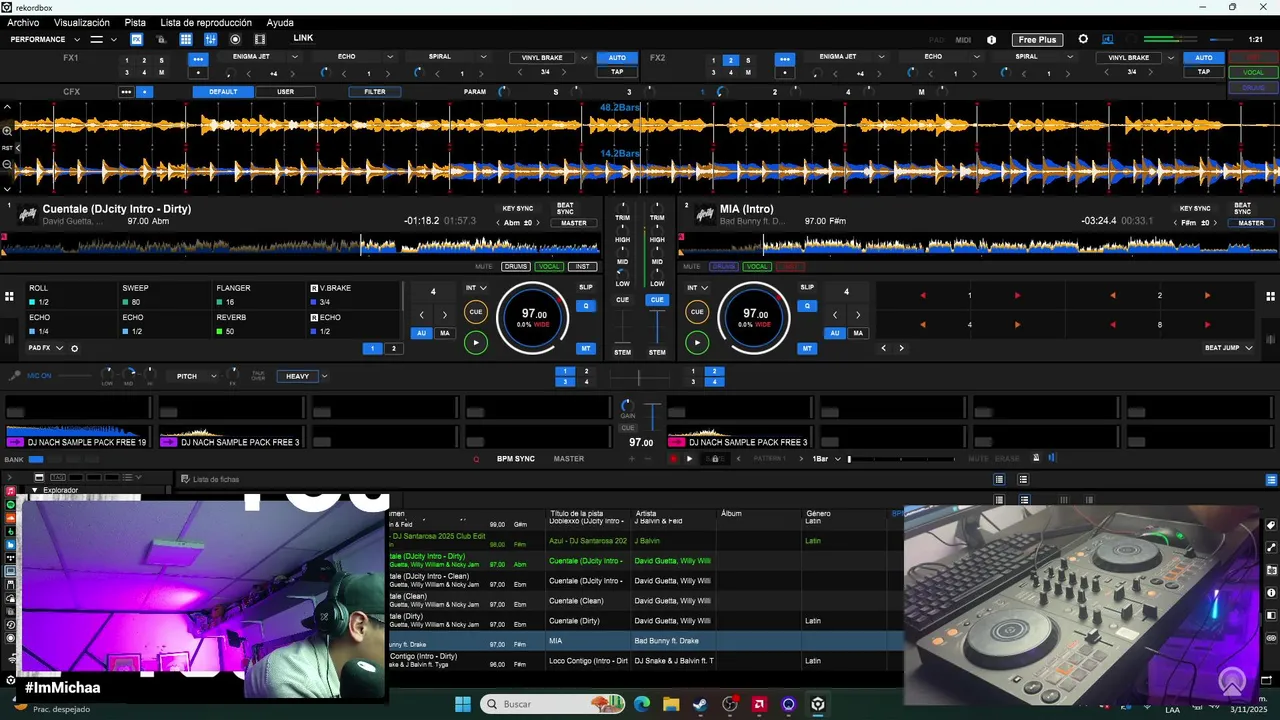Click the recording panel icon in top toolbar
The width and height of the screenshot is (1280, 720).
235,39
